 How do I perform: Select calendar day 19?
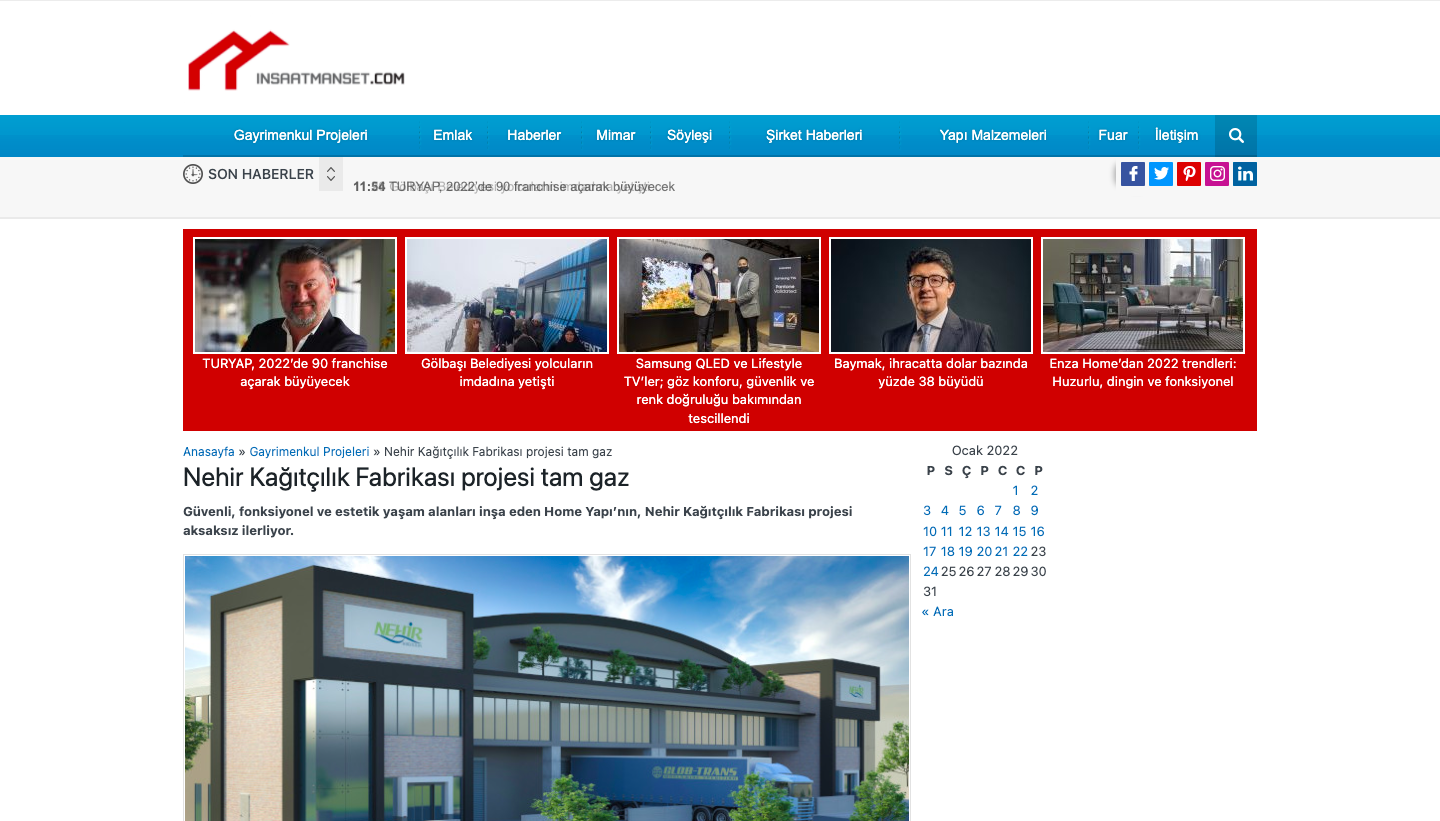[x=965, y=552]
